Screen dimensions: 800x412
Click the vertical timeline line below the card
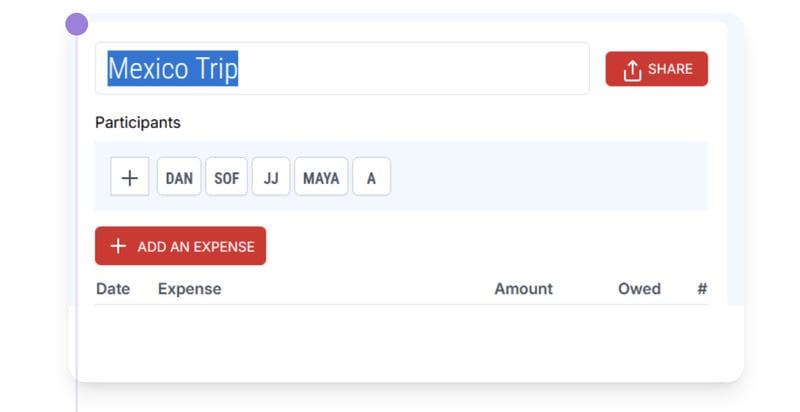coord(77,398)
